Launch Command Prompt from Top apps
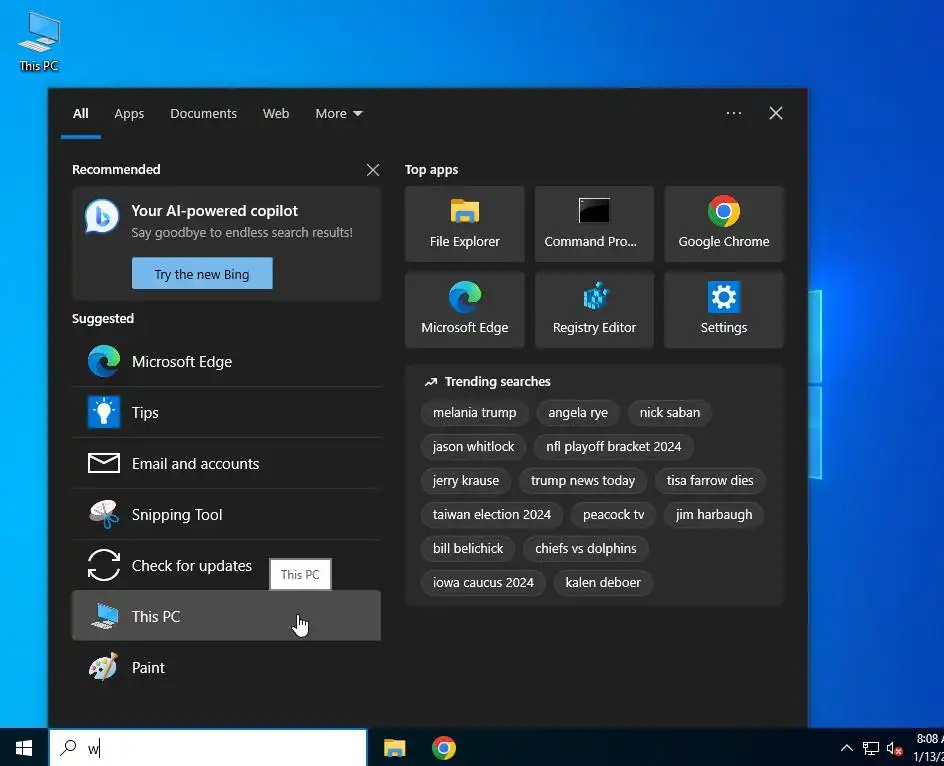 coord(594,224)
